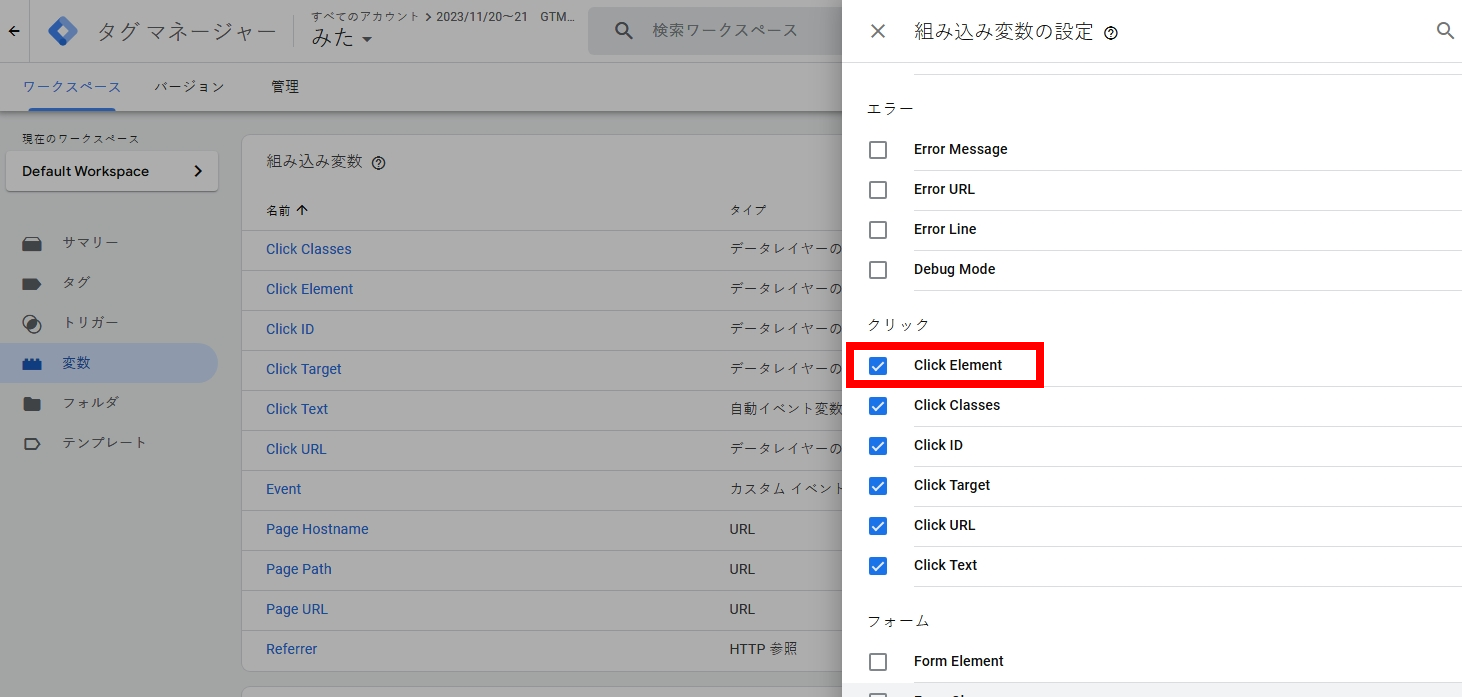The height and width of the screenshot is (697, 1462).
Task: Uncheck the Click Element checkbox
Action: tap(878, 366)
